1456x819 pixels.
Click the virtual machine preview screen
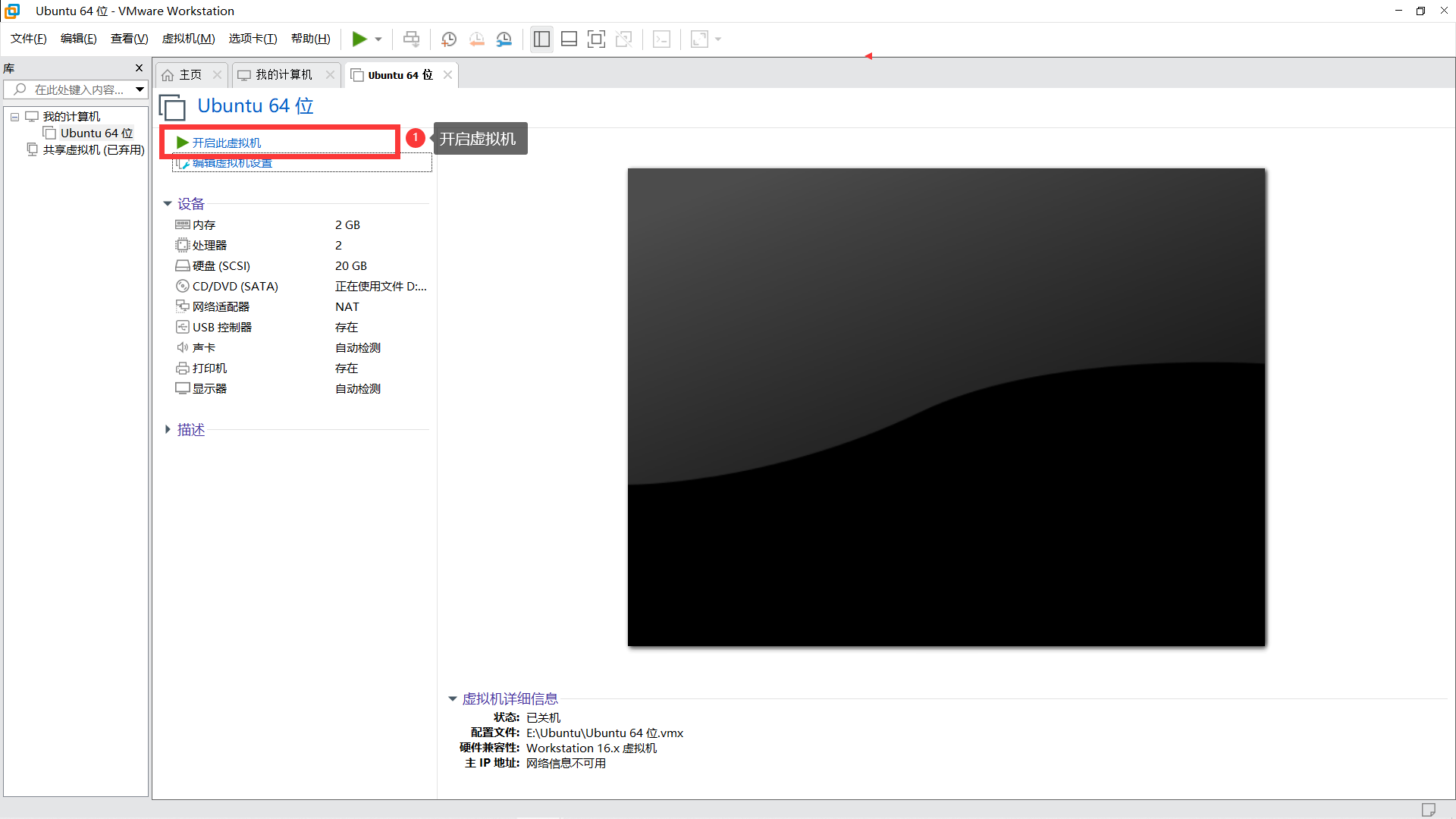[946, 407]
